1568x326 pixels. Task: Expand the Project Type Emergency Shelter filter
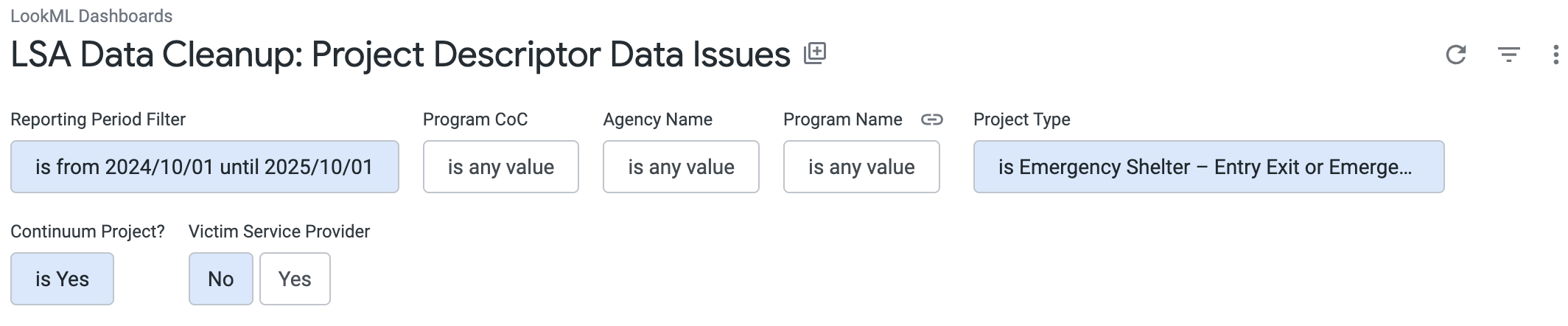coord(1208,167)
